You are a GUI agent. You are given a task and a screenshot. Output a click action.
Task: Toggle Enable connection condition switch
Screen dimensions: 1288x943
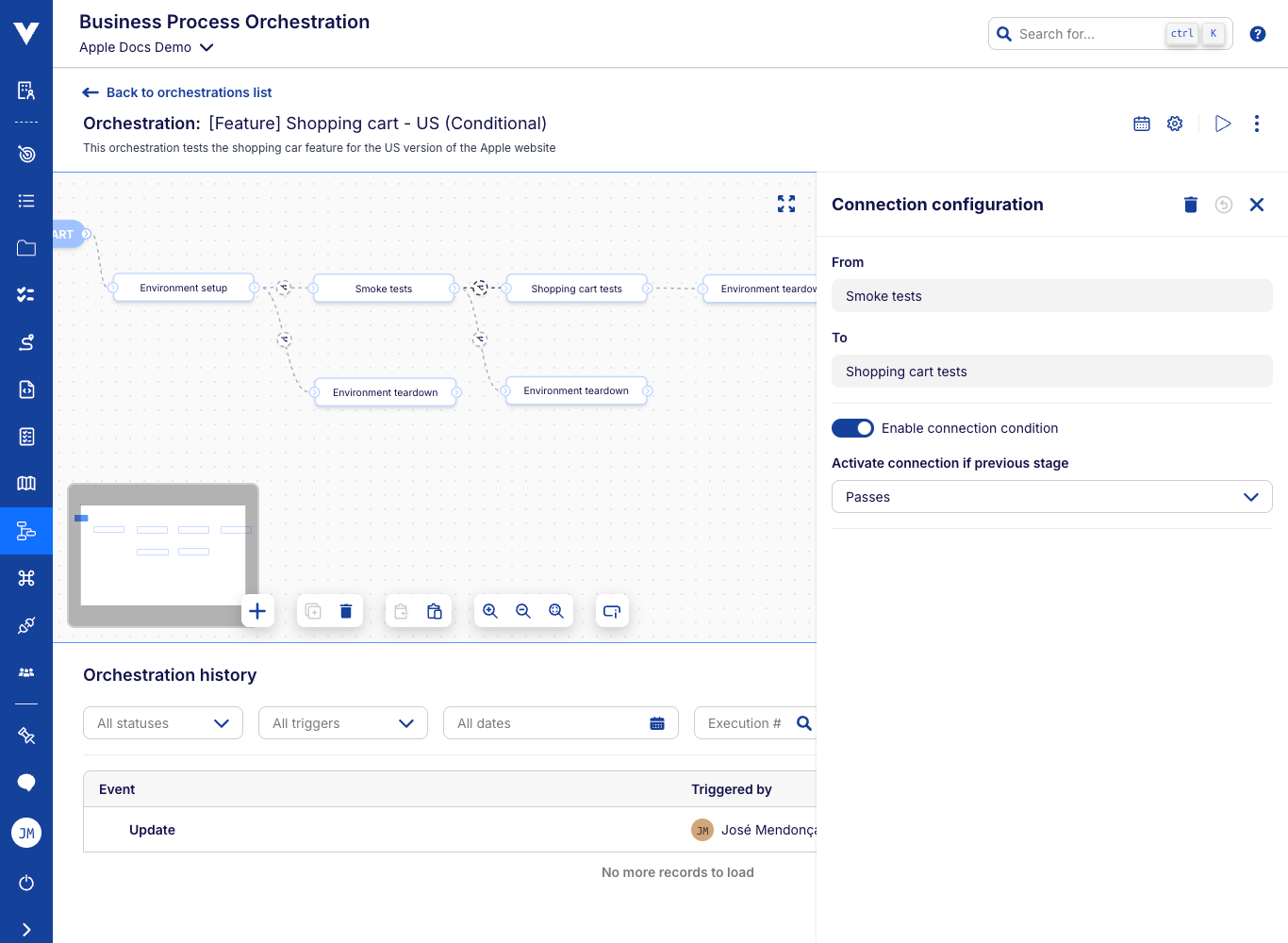(852, 428)
